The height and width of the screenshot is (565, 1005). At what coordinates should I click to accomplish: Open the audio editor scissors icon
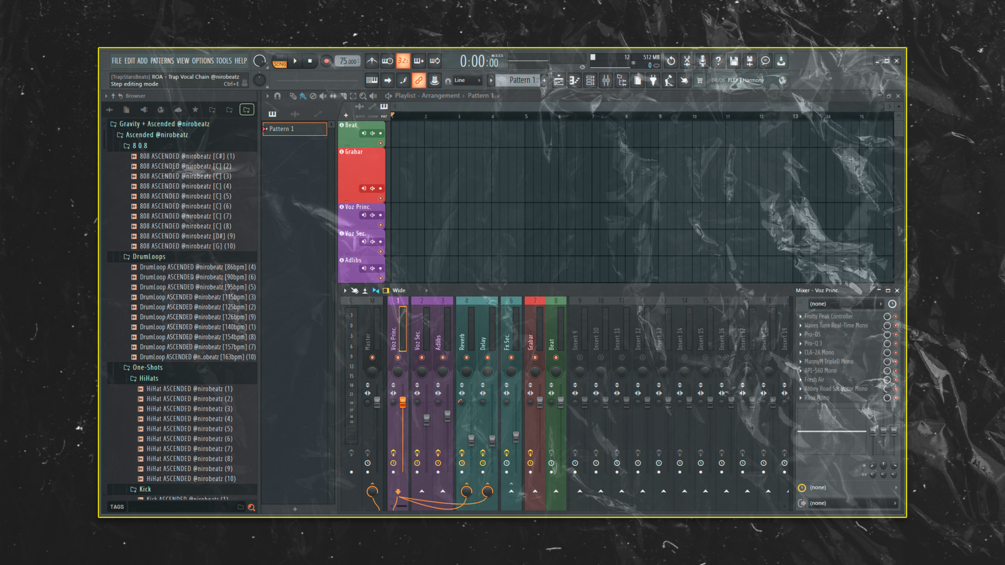[x=686, y=61]
